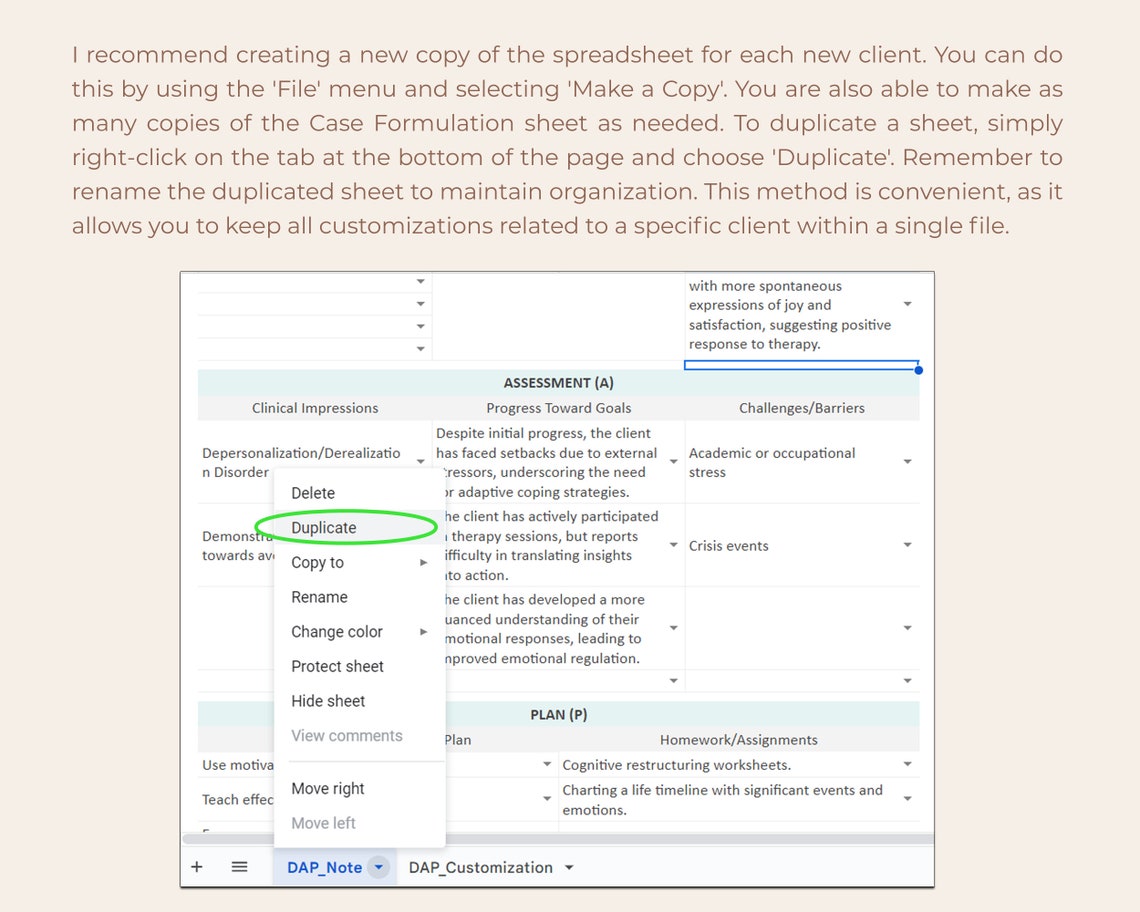Open the Cognitive restructuring worksheets dropdown
The height and width of the screenshot is (912, 1140).
point(906,764)
